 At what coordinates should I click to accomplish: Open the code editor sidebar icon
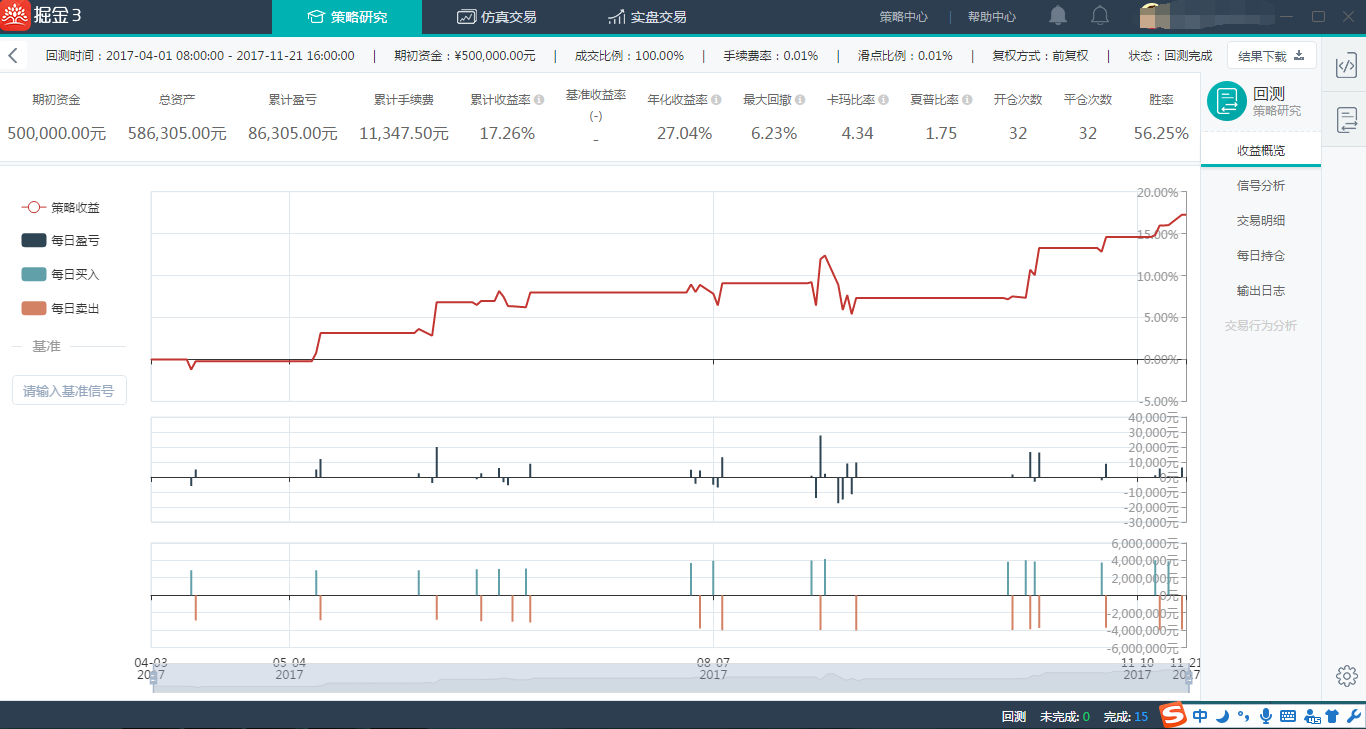(x=1346, y=66)
